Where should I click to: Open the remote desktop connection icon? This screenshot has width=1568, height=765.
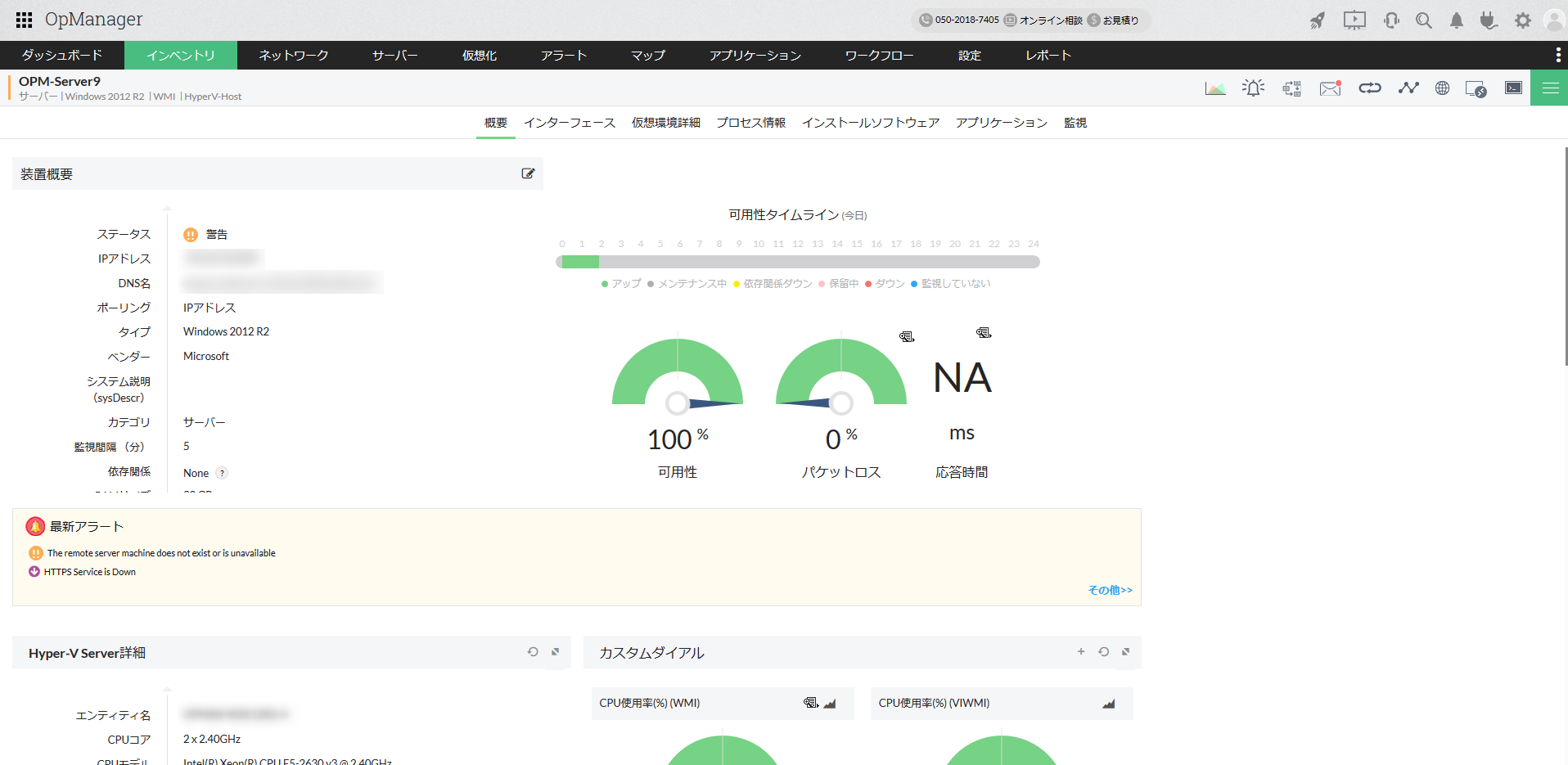1476,88
